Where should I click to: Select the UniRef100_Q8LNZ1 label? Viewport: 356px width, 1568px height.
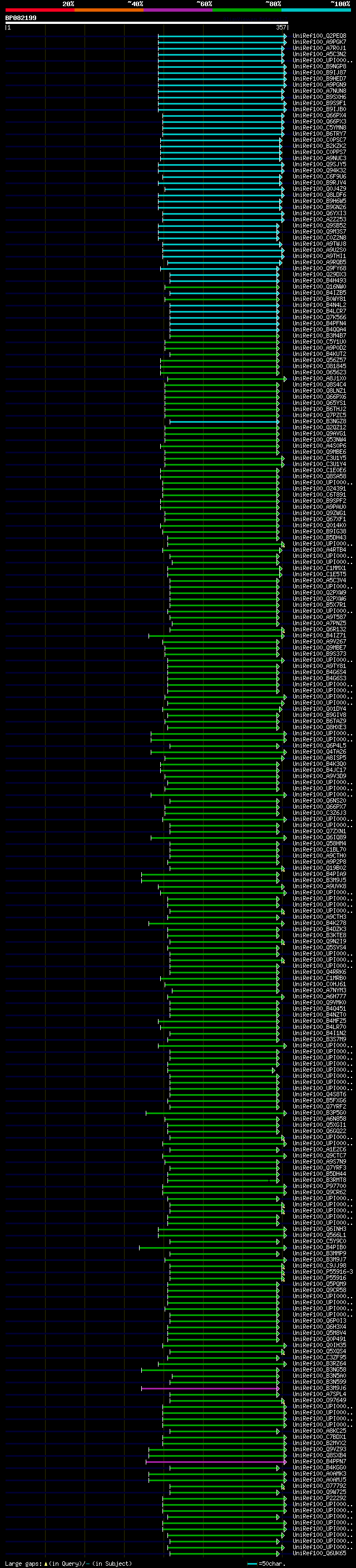click(319, 391)
